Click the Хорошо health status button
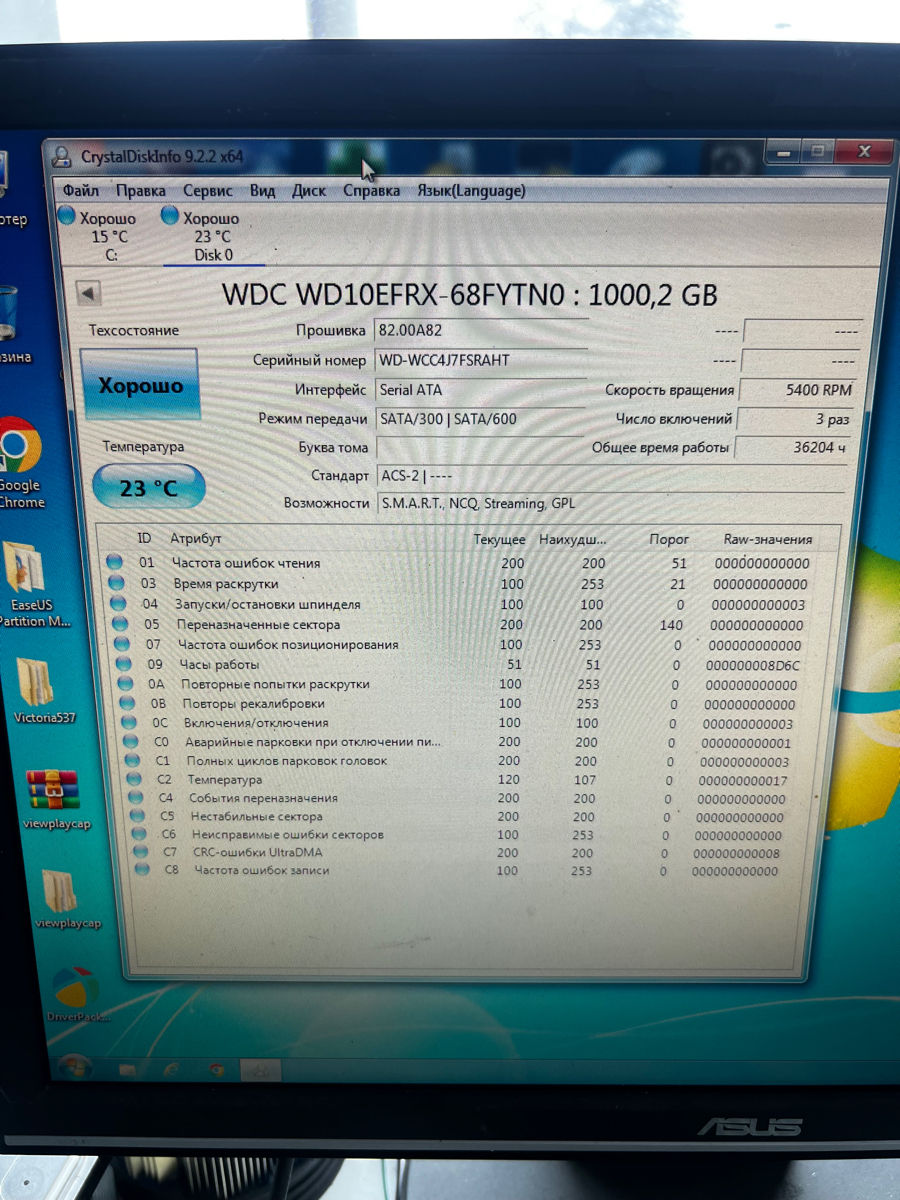Screen dimensions: 900x1200 coord(140,385)
